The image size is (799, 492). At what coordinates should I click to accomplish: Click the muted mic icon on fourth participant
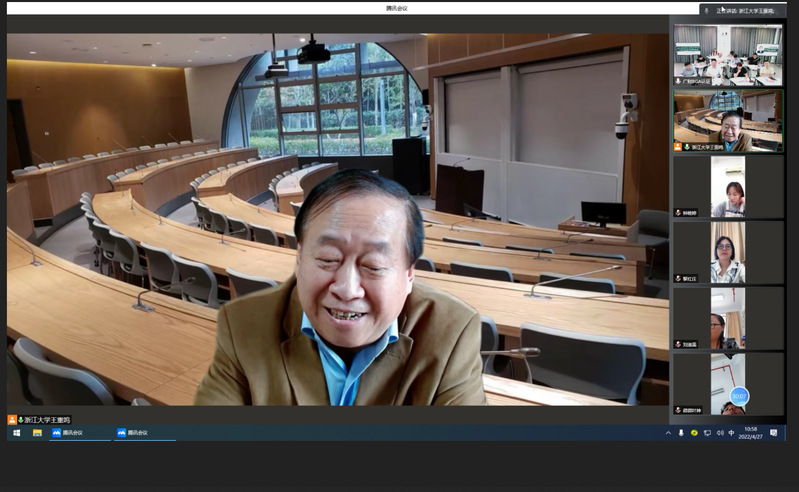(679, 279)
